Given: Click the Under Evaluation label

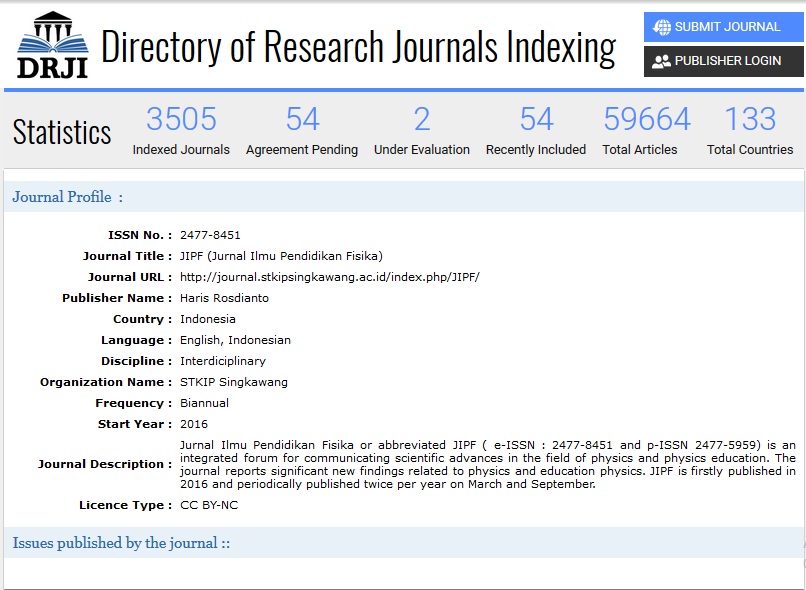Looking at the screenshot, I should click(422, 150).
